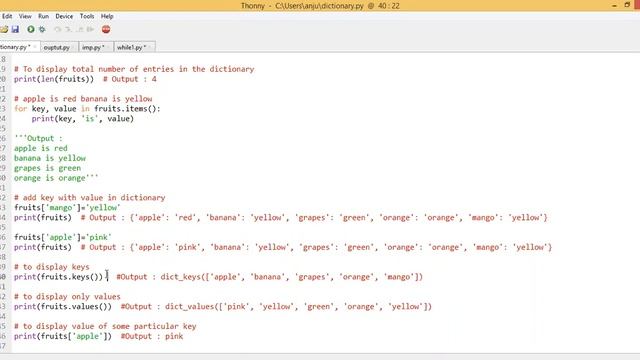Screen dimensions: 640x360
Task: Click the greyed Step out icon
Action: 80,29
